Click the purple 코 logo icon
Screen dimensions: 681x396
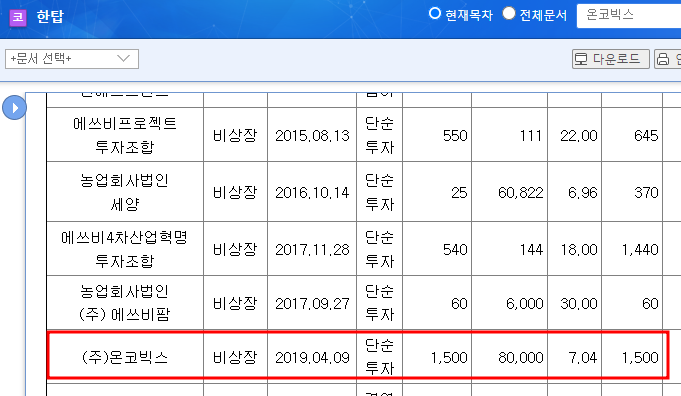(x=18, y=17)
